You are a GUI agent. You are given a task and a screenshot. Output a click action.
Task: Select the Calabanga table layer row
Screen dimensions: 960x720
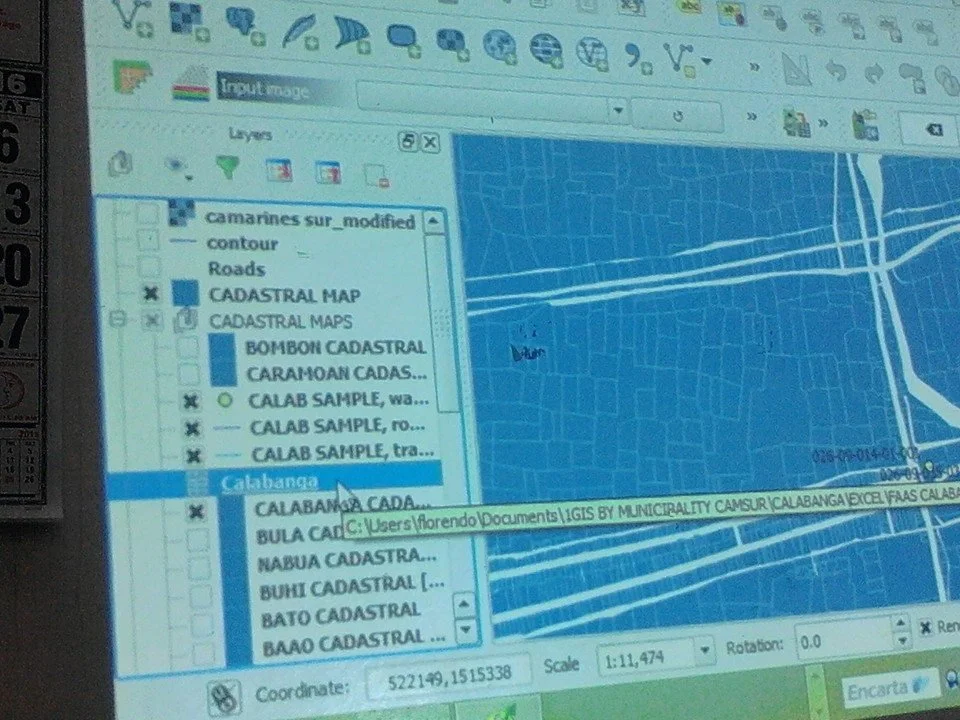pos(274,480)
